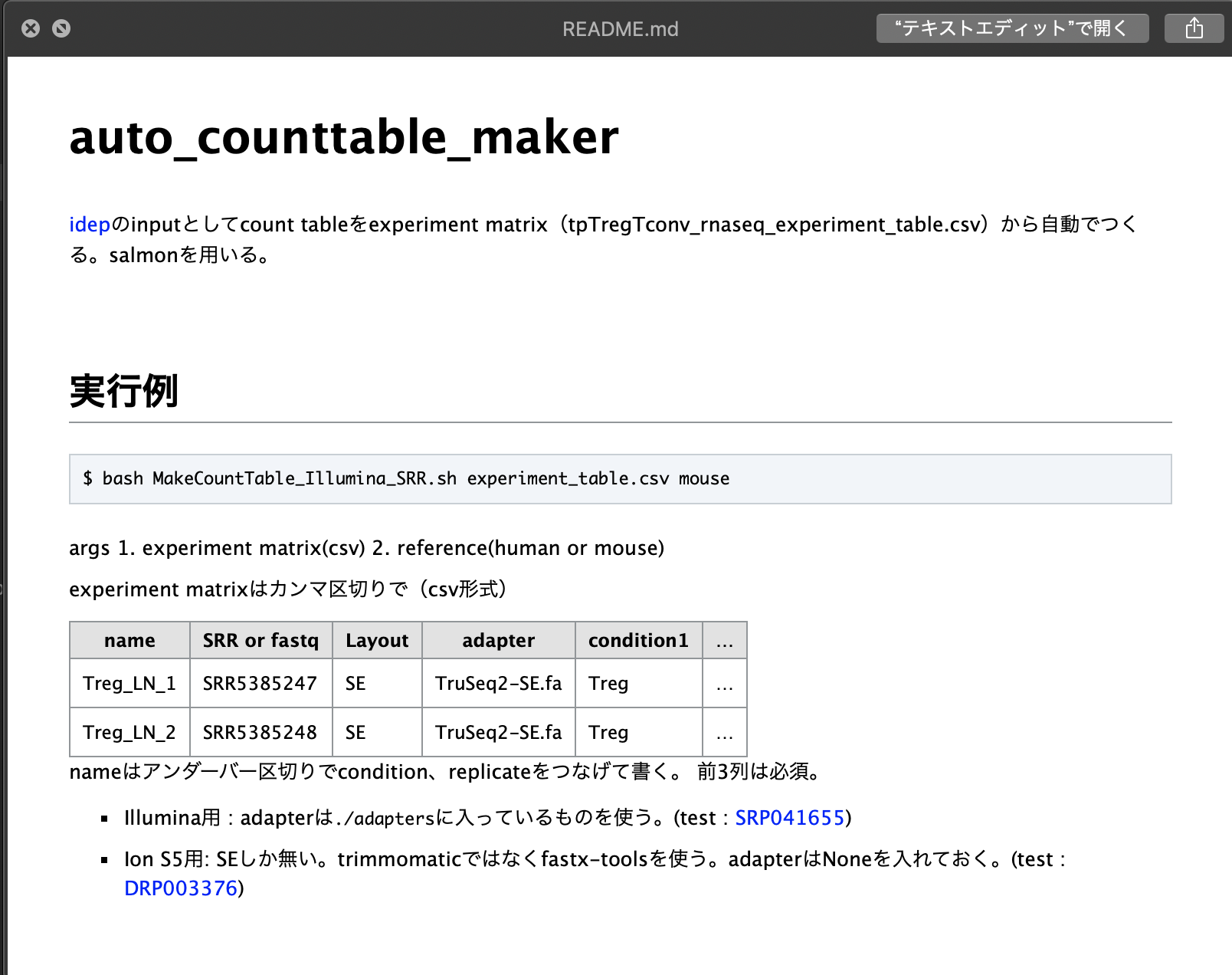Screen dimensions: 1232x975
Task: Click the SE Layout cell in Treg_LN_2 row
Action: click(x=377, y=732)
